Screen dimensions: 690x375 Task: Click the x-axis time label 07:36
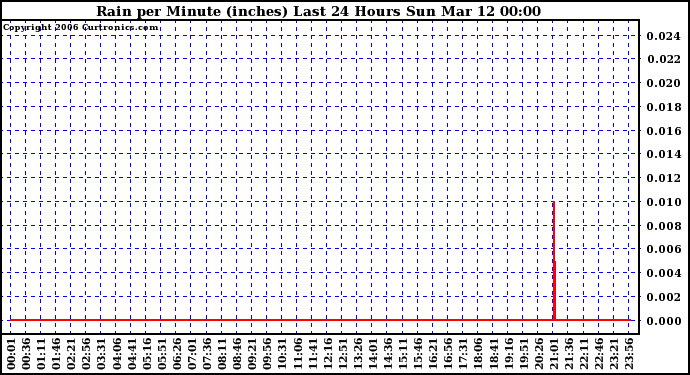207,354
